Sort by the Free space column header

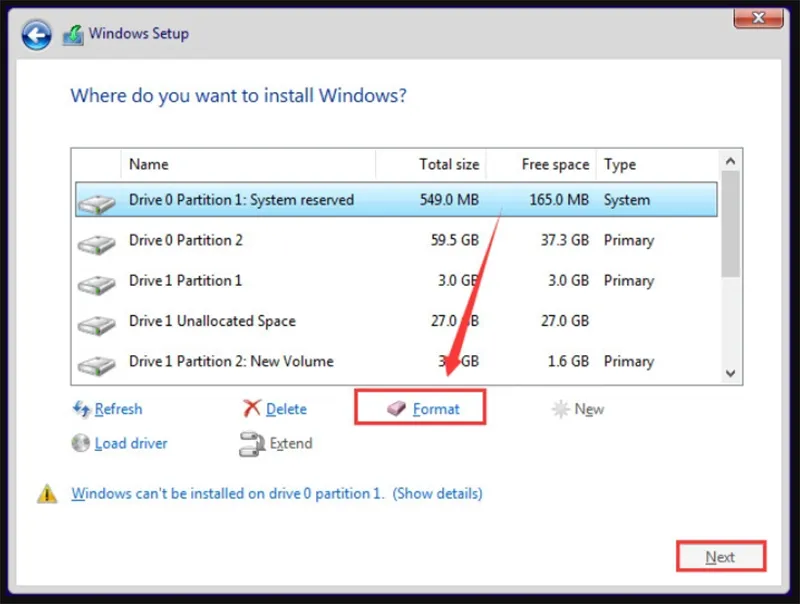[x=541, y=164]
